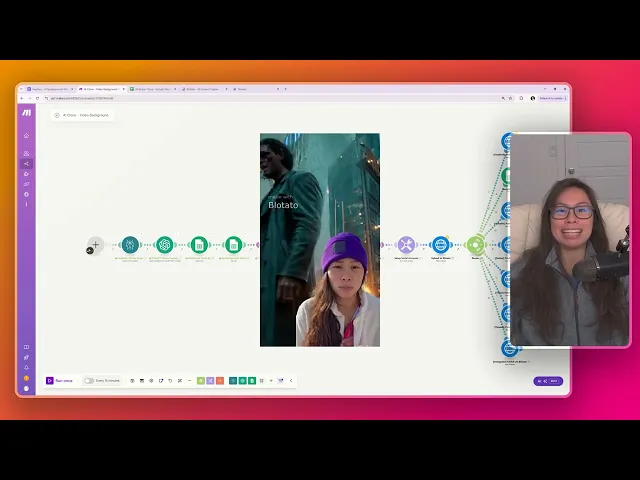Click the green OpenAI favorite square in toolbar

242,380
